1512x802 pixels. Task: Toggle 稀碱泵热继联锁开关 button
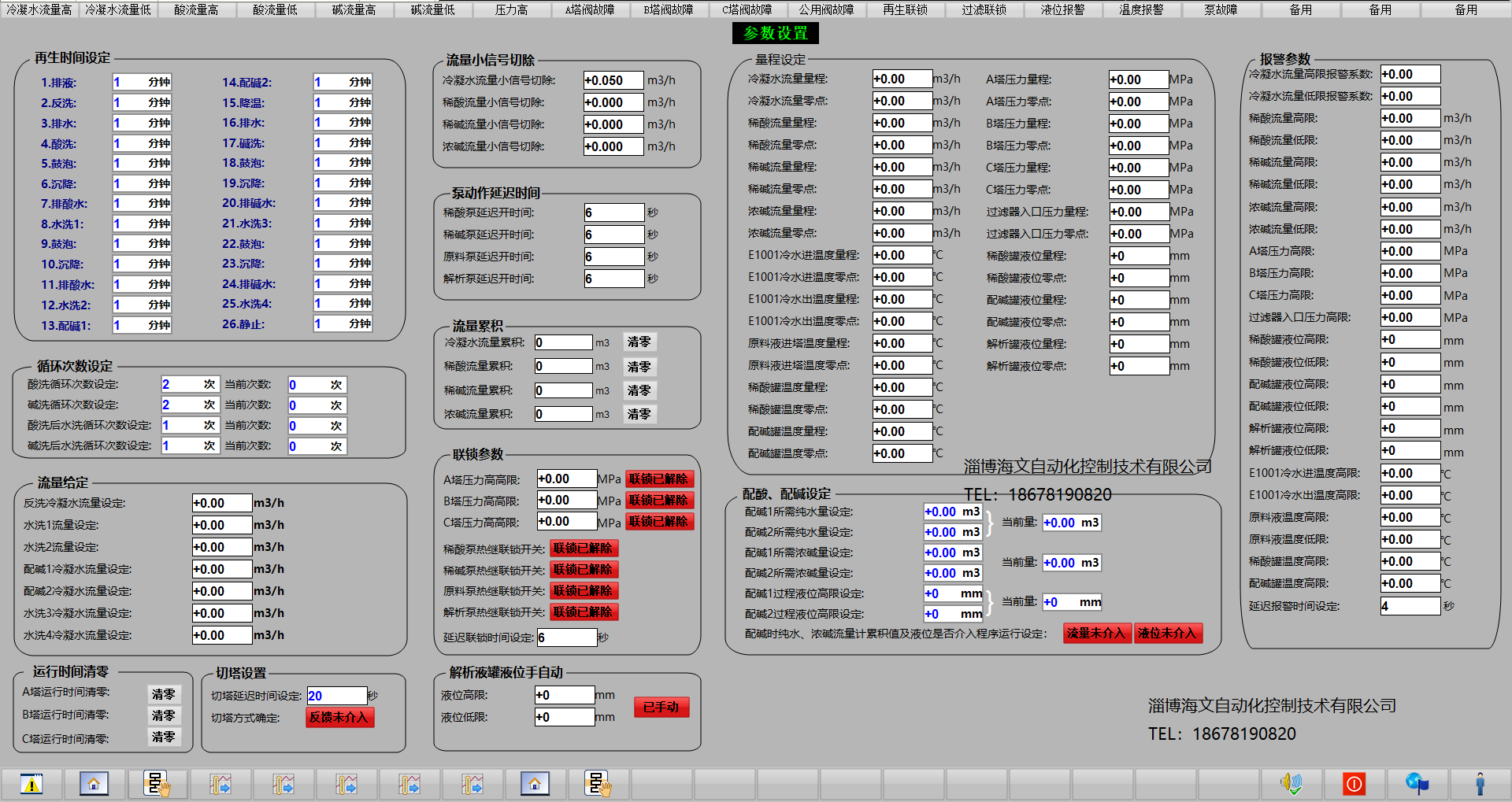[x=584, y=570]
